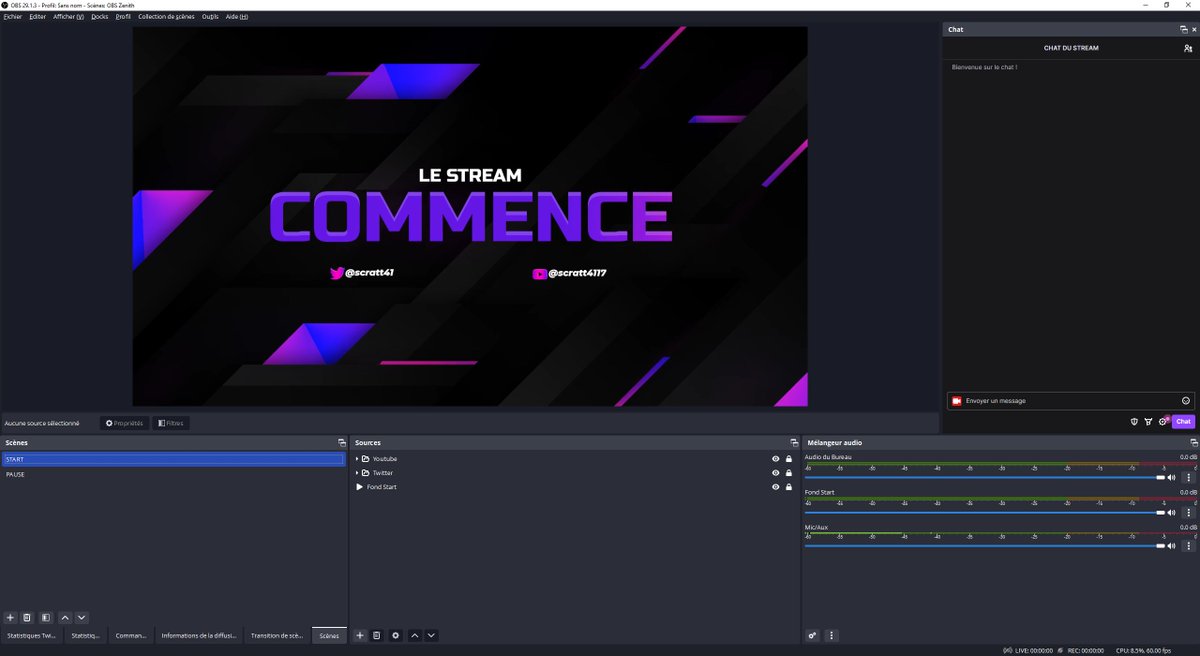Viewport: 1200px width, 656px height.
Task: Click the Propriétés button
Action: (x=124, y=423)
